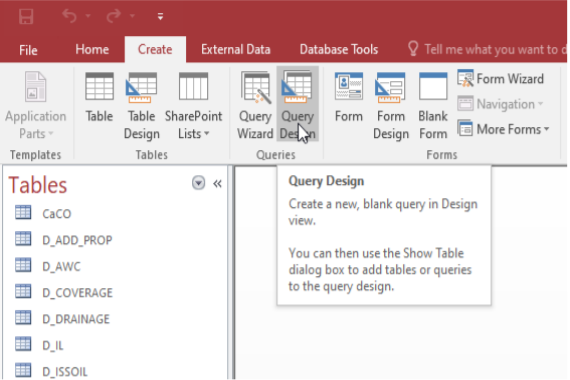Viewport: 570px width, 380px height.
Task: Click the D_COVERAGE table icon
Action: (23, 291)
